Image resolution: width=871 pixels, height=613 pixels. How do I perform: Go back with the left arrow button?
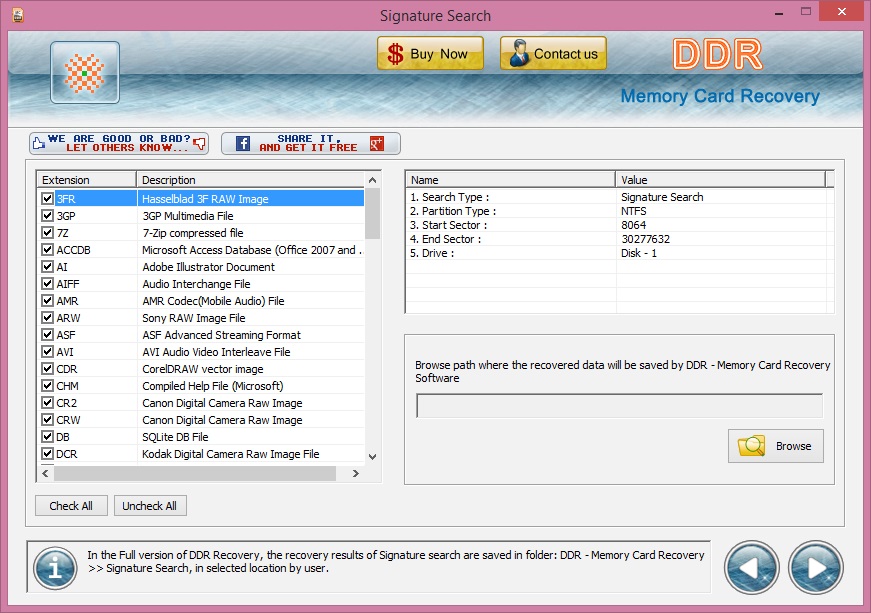752,568
